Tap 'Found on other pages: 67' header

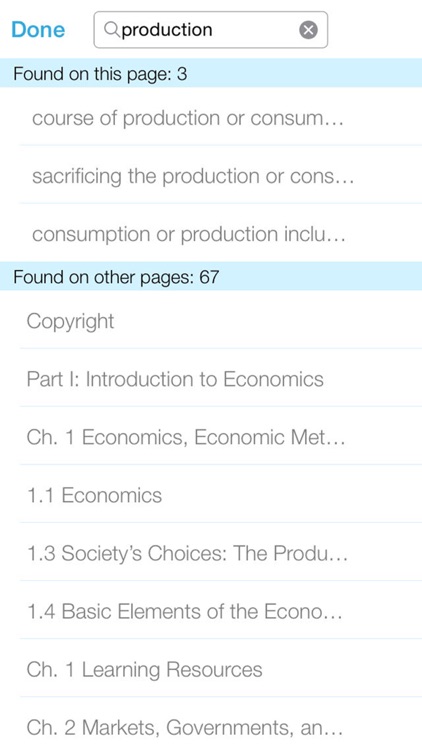pyautogui.click(x=211, y=276)
